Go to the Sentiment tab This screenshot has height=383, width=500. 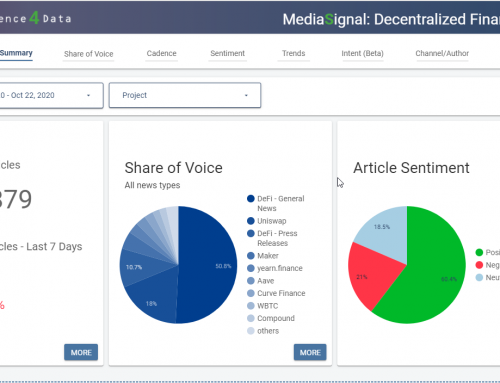[228, 53]
